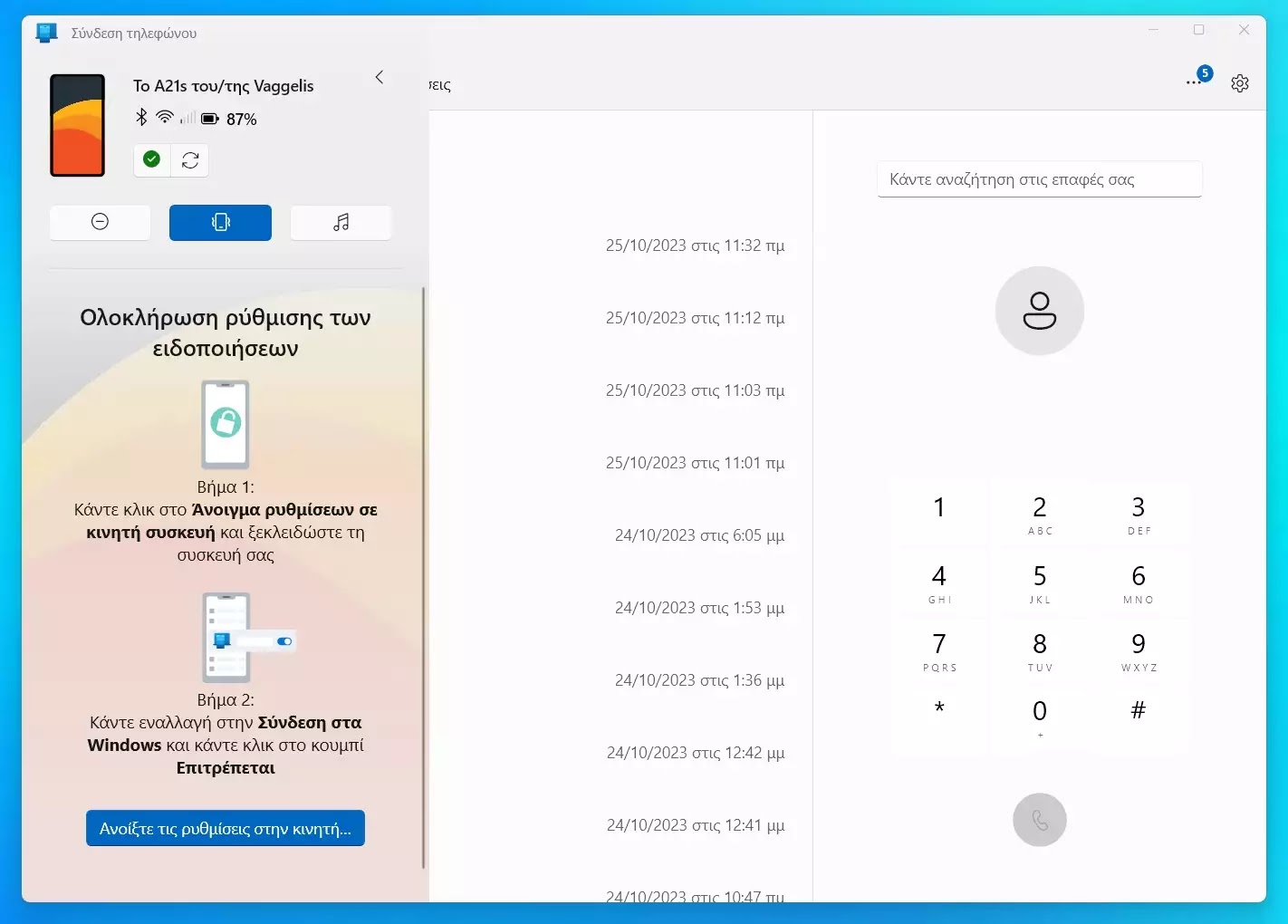Dial digit 8 TUV on the keypad
The height and width of the screenshot is (924, 1288).
click(1040, 650)
